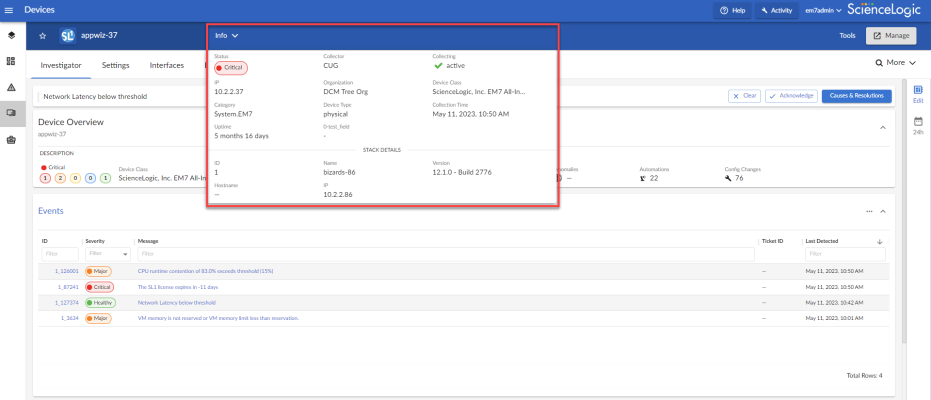Switch to the Interfaces tab

tap(166, 65)
